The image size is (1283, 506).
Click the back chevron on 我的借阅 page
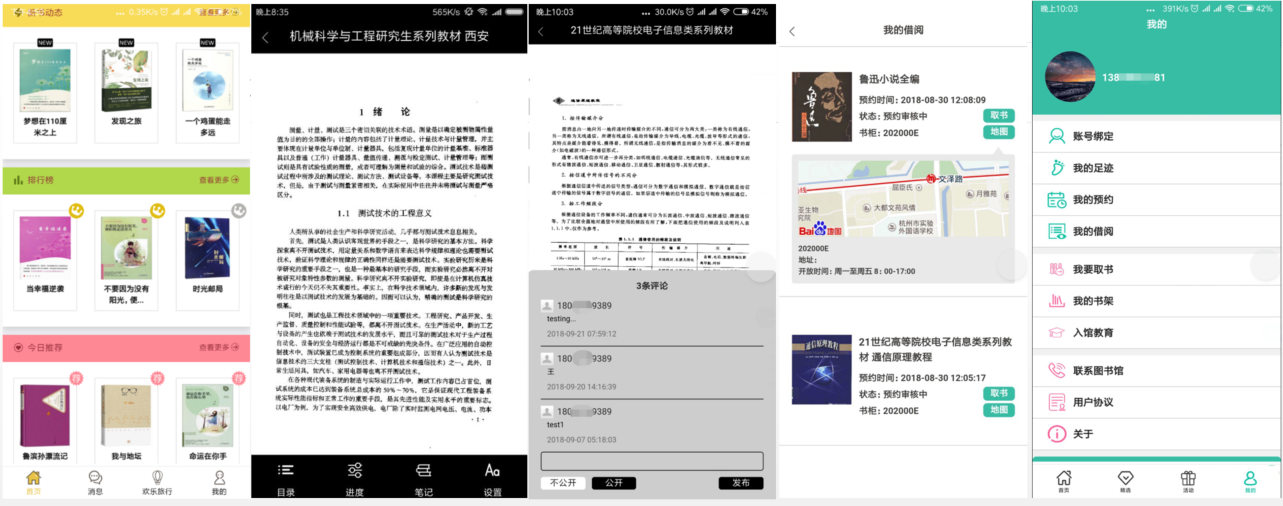pos(792,31)
